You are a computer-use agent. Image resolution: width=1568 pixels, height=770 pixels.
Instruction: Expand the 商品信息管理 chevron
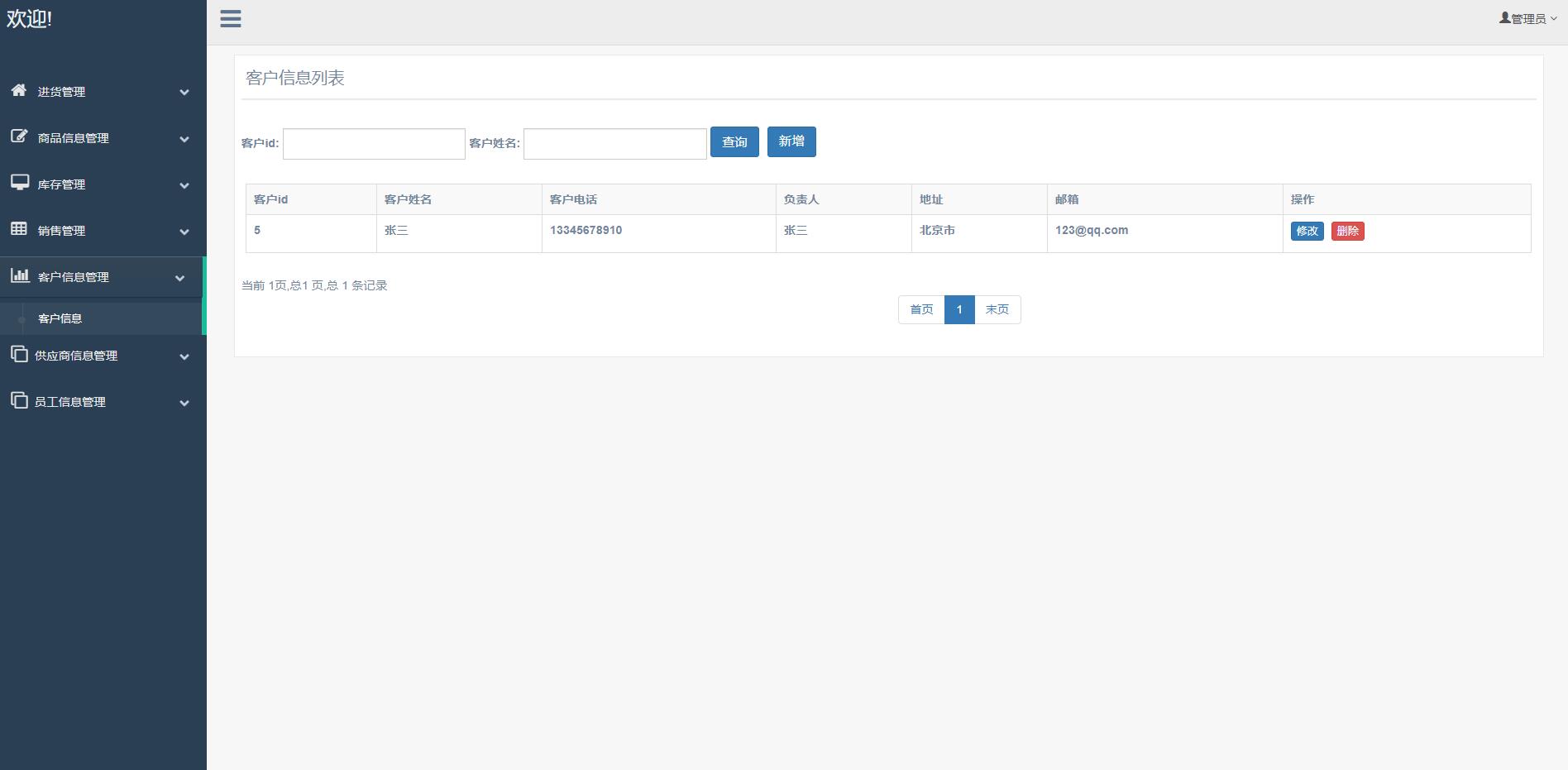[x=184, y=139]
